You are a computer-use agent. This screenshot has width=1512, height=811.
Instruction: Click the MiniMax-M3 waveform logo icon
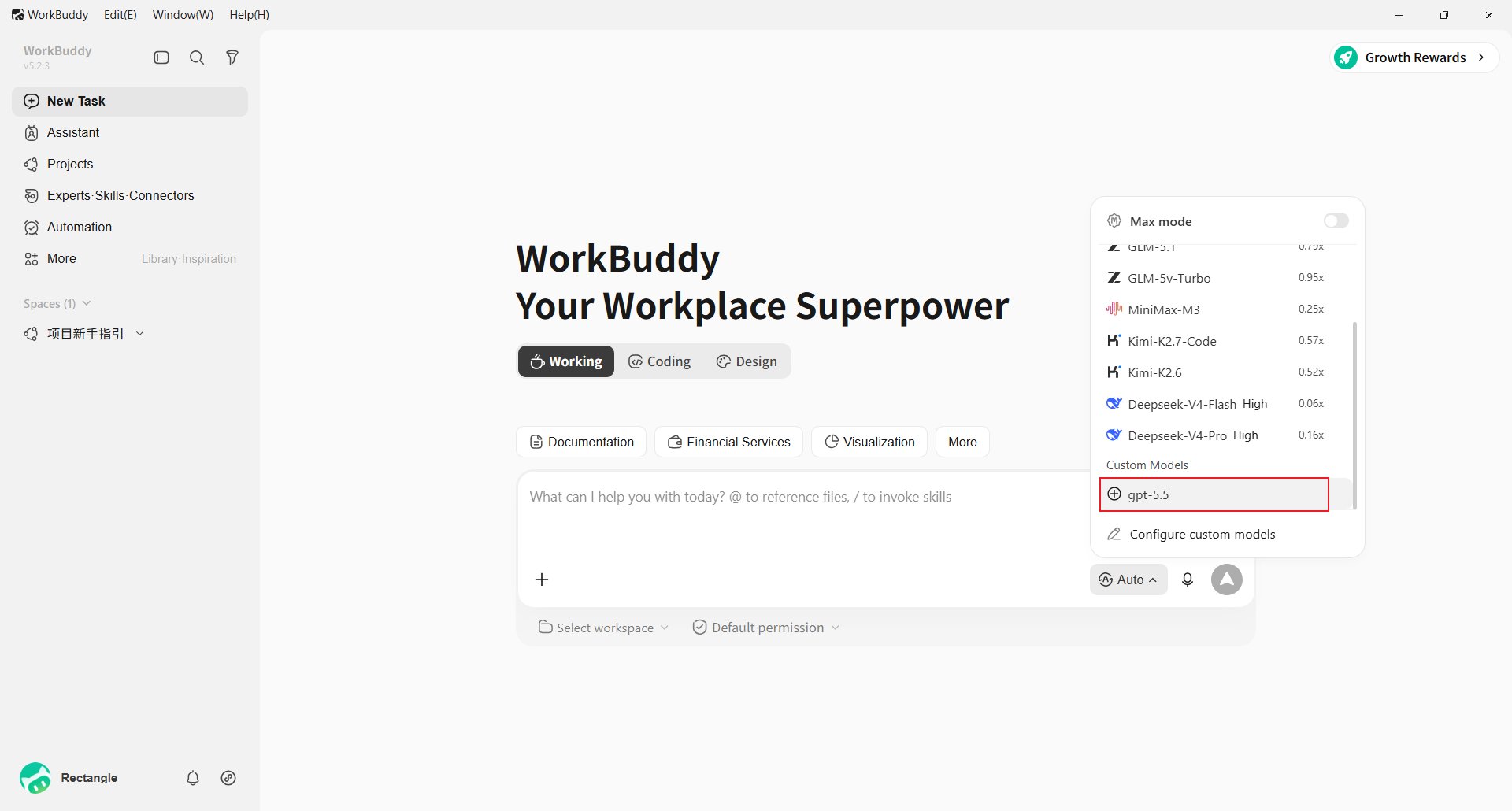click(1114, 309)
